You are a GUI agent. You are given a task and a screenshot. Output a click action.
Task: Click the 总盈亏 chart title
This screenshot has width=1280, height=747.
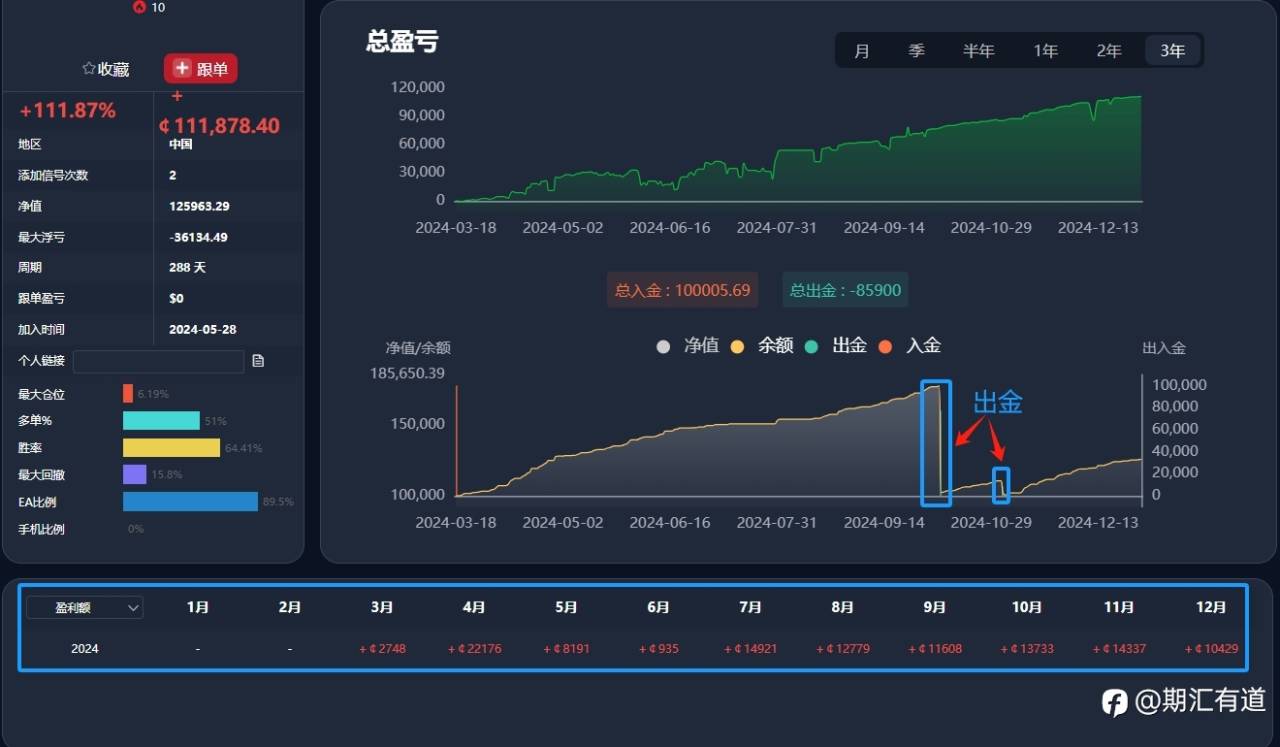pyautogui.click(x=402, y=42)
